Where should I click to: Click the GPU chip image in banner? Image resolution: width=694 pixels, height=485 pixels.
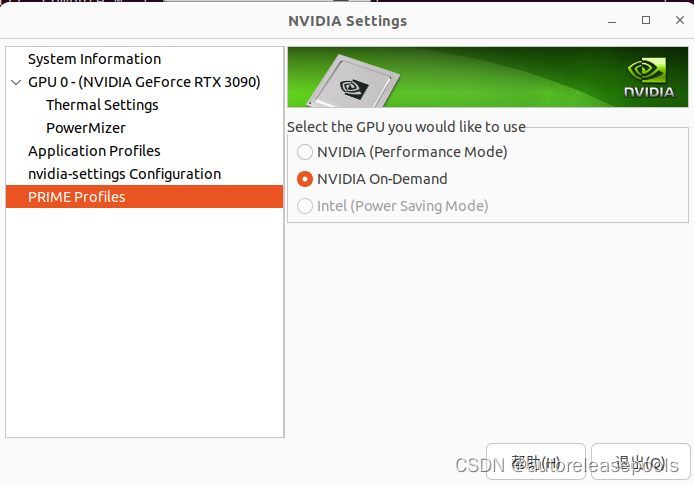(x=353, y=82)
